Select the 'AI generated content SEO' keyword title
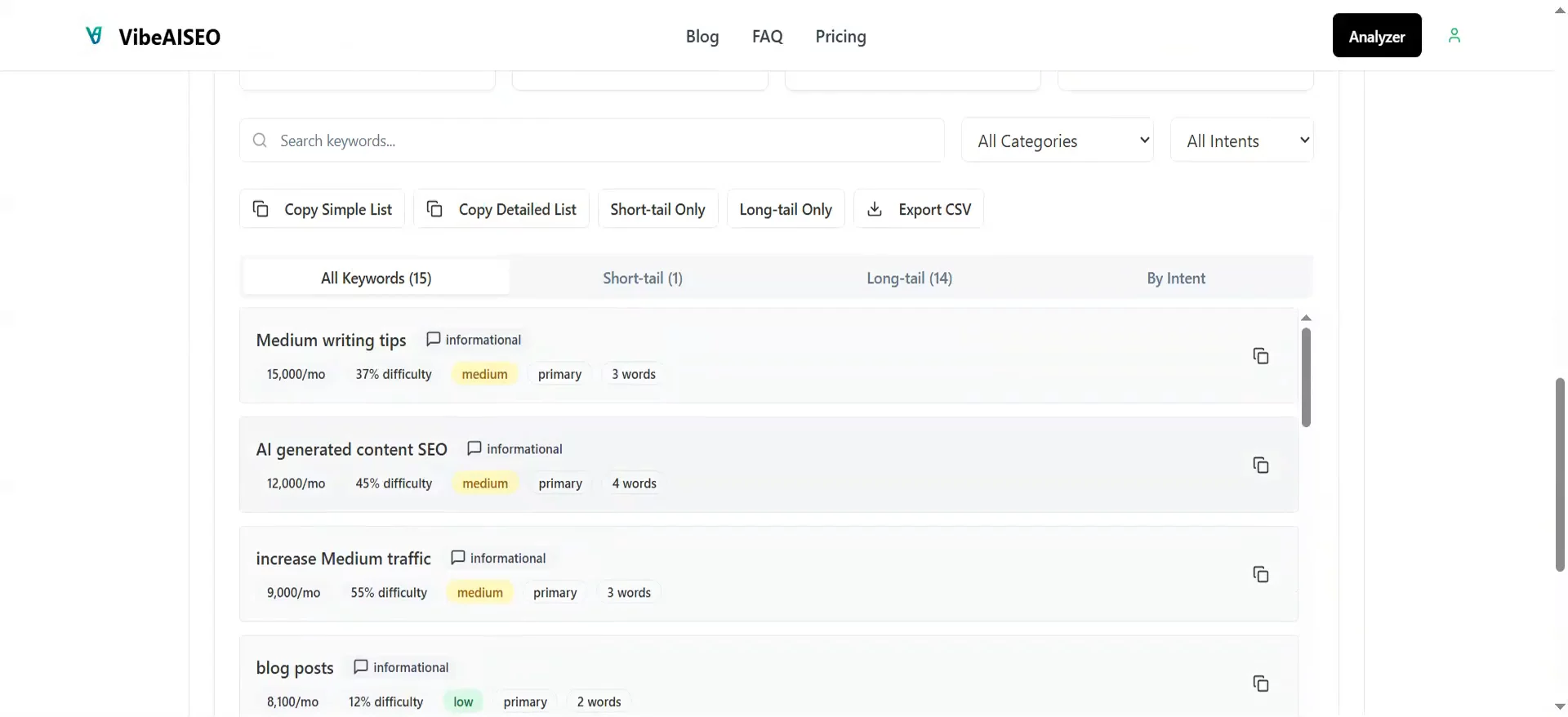The width and height of the screenshot is (1568, 717). click(x=351, y=449)
